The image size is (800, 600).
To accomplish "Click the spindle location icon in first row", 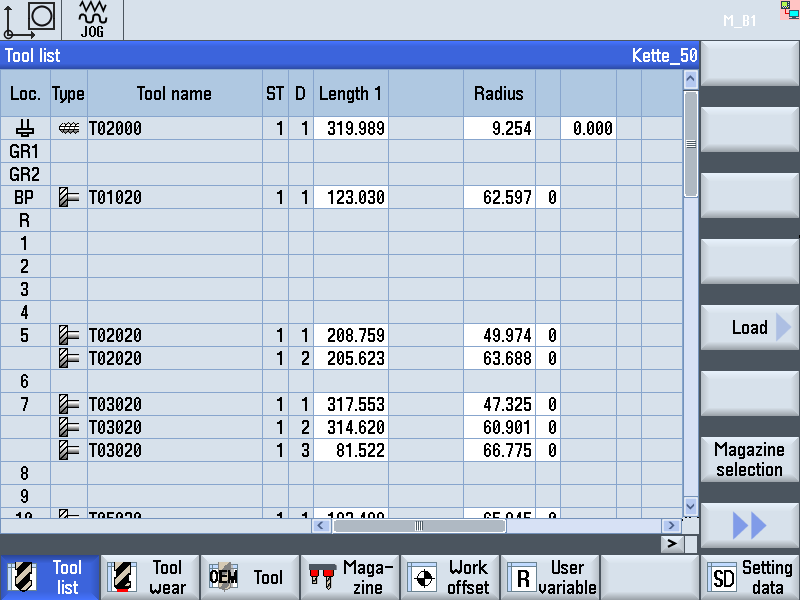I will click(x=25, y=128).
